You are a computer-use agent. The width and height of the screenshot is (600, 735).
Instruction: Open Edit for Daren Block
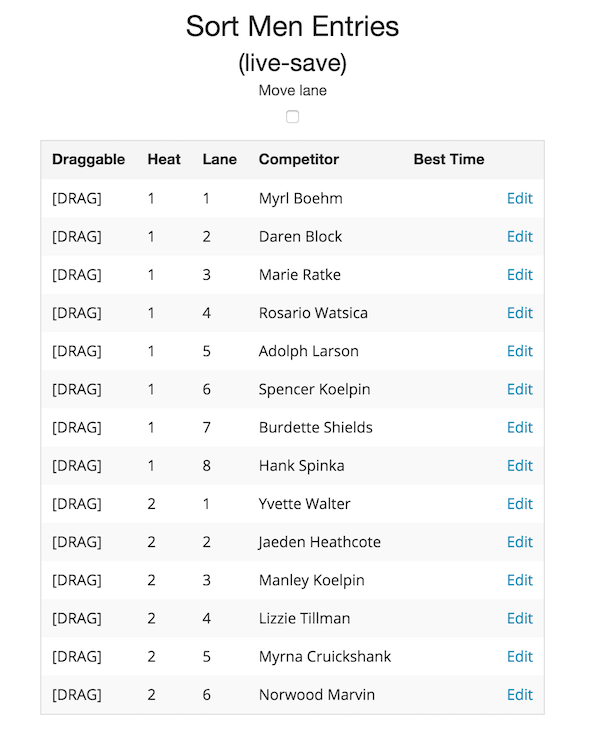pyautogui.click(x=519, y=236)
